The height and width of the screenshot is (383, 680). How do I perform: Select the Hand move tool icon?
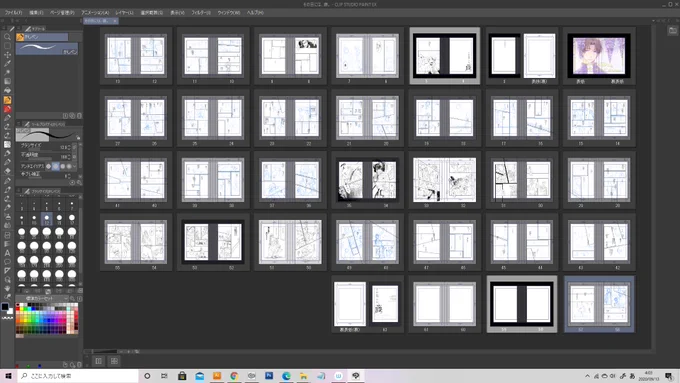coord(7,288)
